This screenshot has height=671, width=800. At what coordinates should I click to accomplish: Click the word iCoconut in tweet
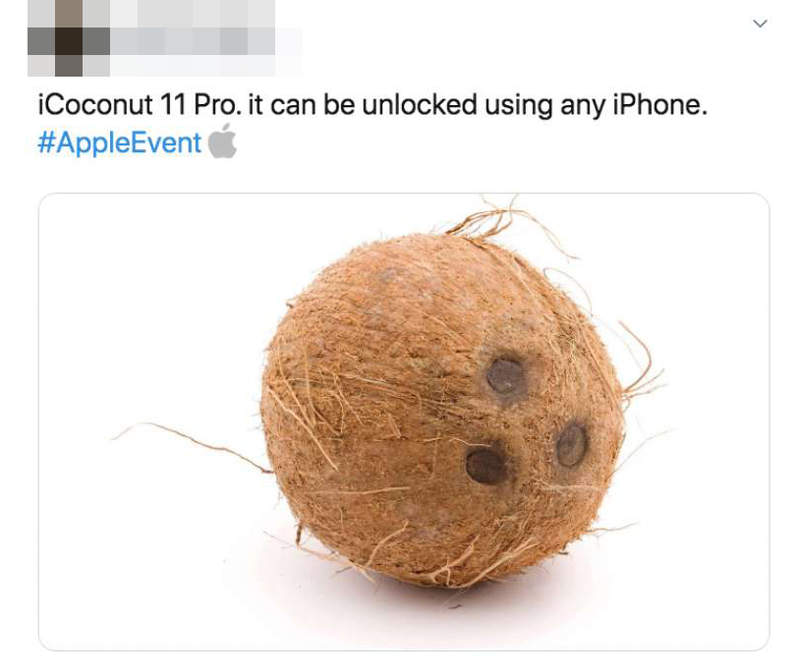tap(95, 105)
